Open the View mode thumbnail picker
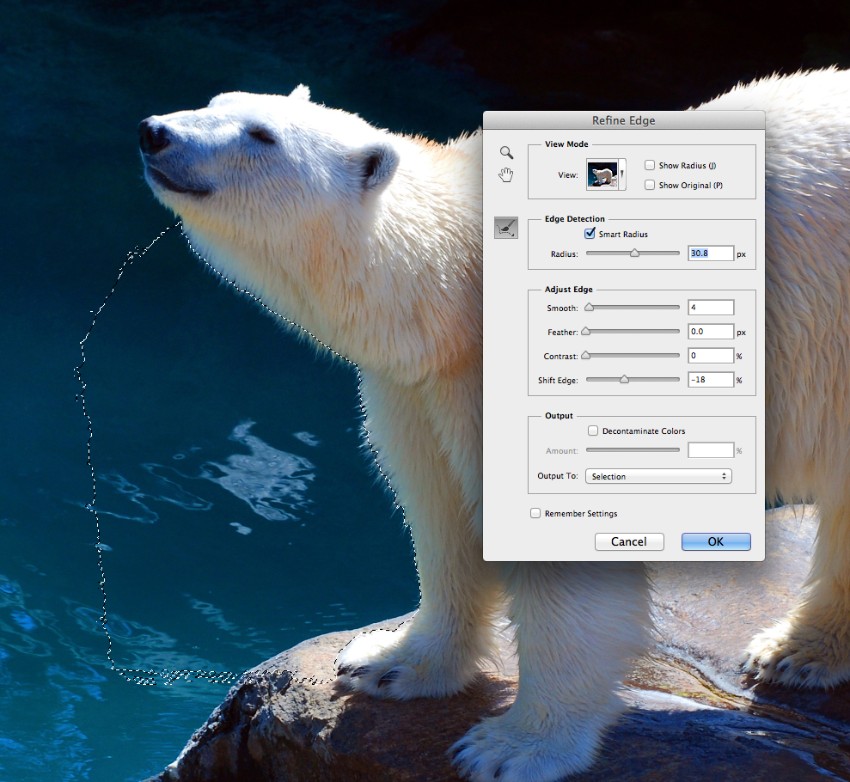The height and width of the screenshot is (782, 850). (606, 175)
